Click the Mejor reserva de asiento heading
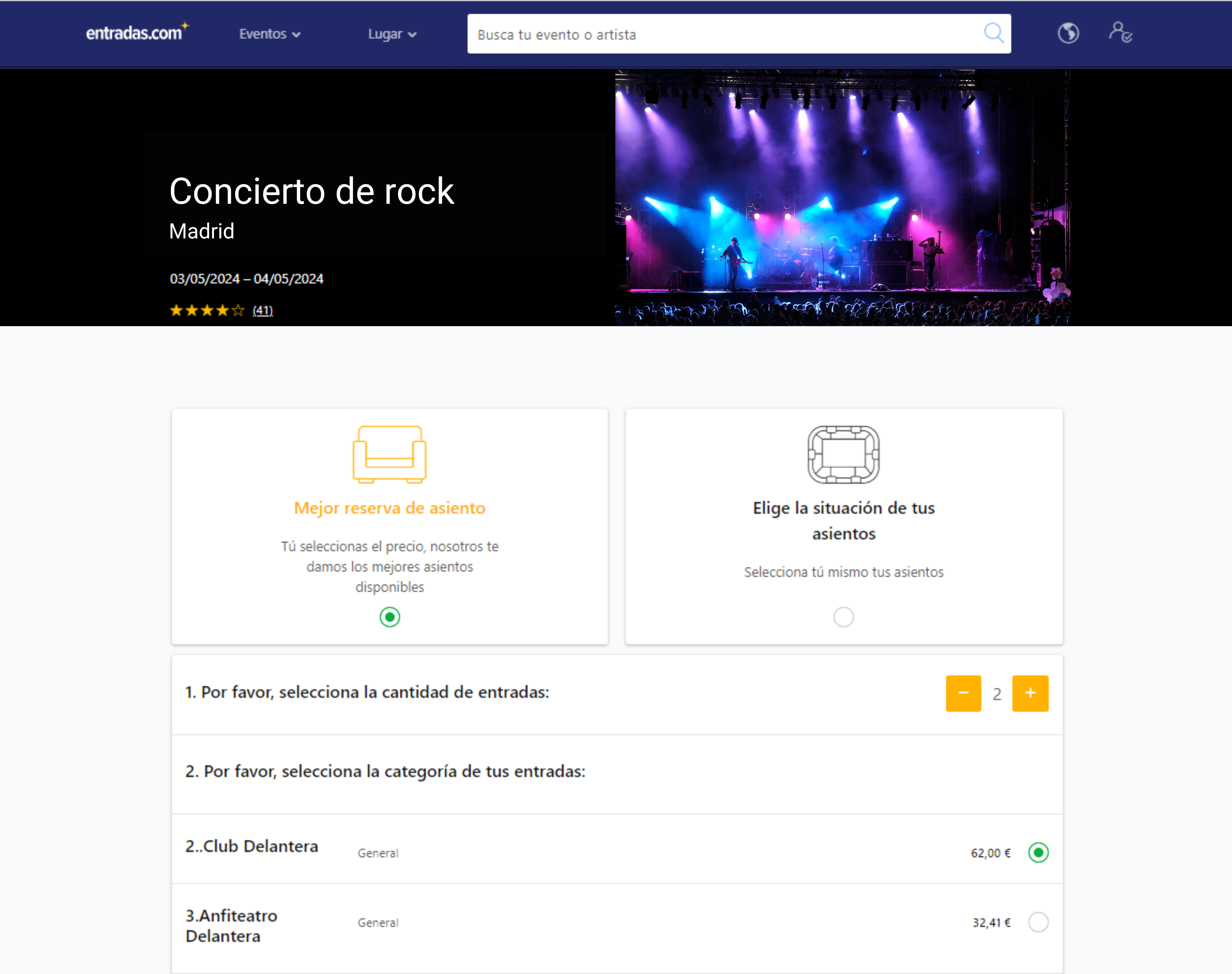 (x=390, y=508)
